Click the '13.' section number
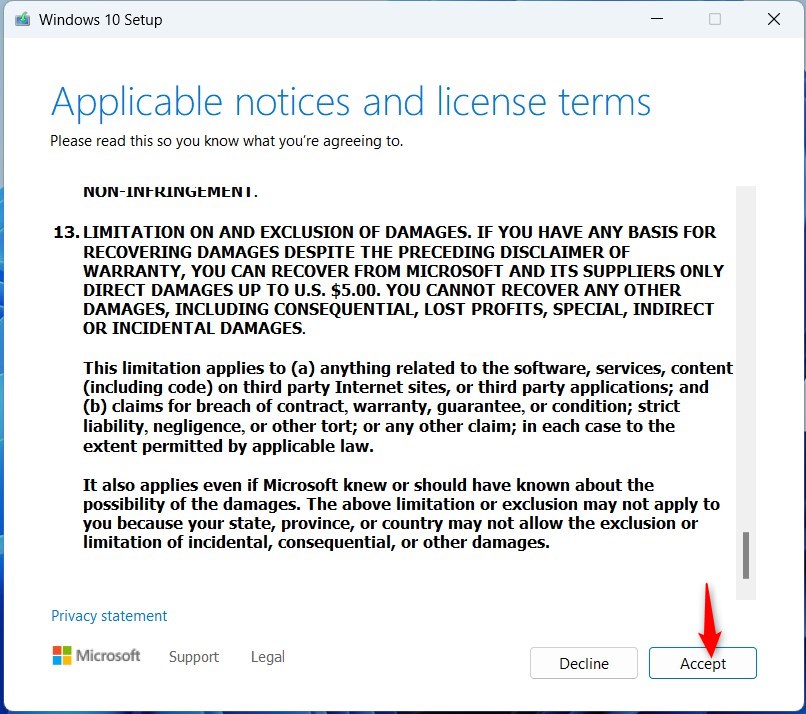 coord(66,232)
